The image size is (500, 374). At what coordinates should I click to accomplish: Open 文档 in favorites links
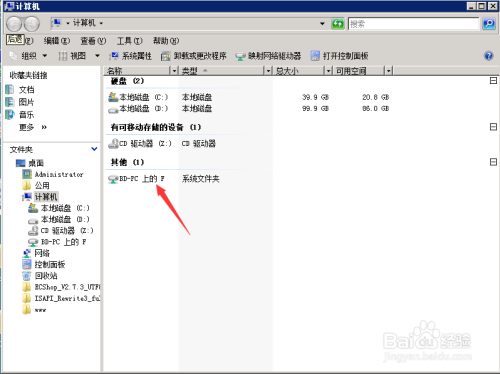pos(20,90)
